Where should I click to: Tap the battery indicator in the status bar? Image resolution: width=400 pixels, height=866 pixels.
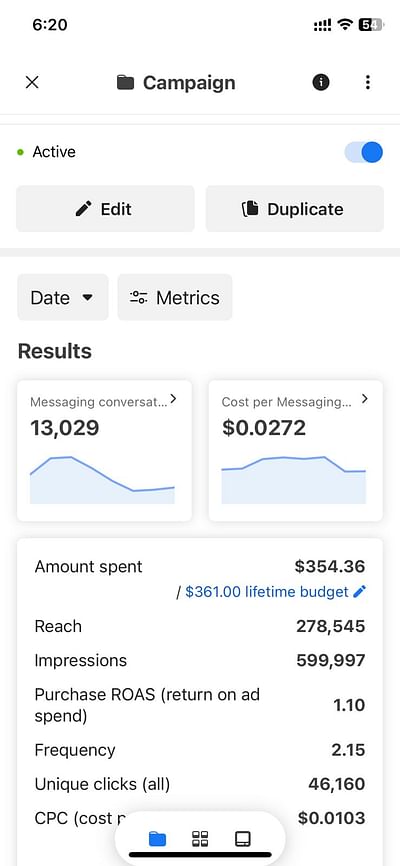click(371, 25)
